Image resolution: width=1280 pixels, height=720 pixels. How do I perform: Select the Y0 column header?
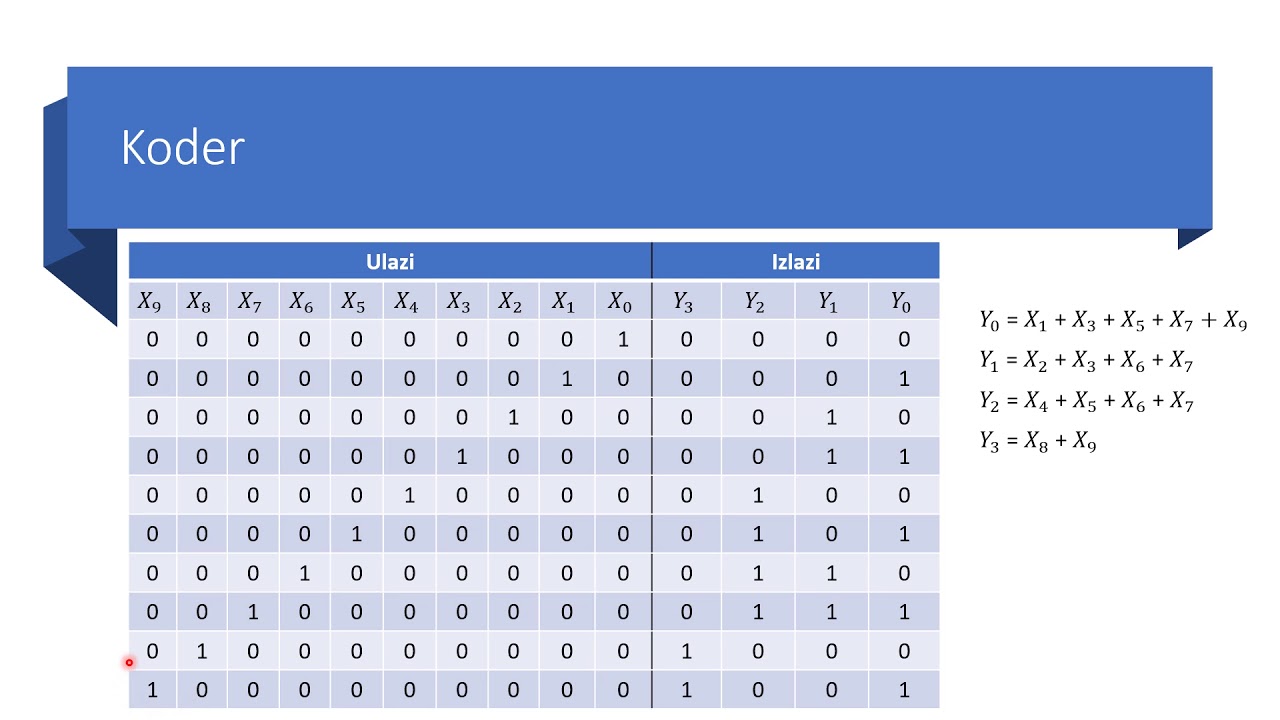903,301
